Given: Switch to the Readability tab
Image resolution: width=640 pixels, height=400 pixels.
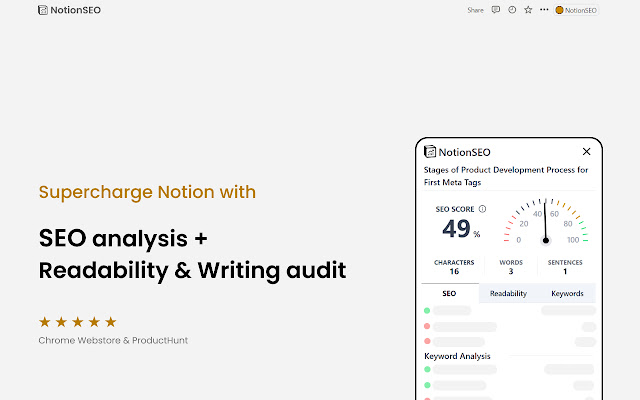Looking at the screenshot, I should pyautogui.click(x=508, y=293).
